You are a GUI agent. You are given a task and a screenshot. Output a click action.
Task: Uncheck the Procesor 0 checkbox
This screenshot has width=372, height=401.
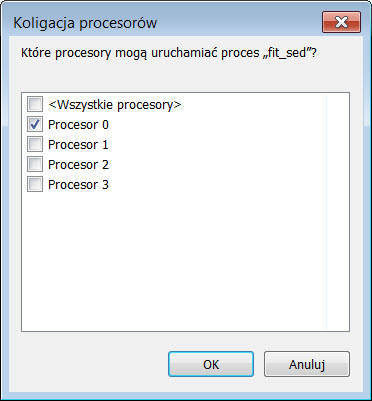35,125
